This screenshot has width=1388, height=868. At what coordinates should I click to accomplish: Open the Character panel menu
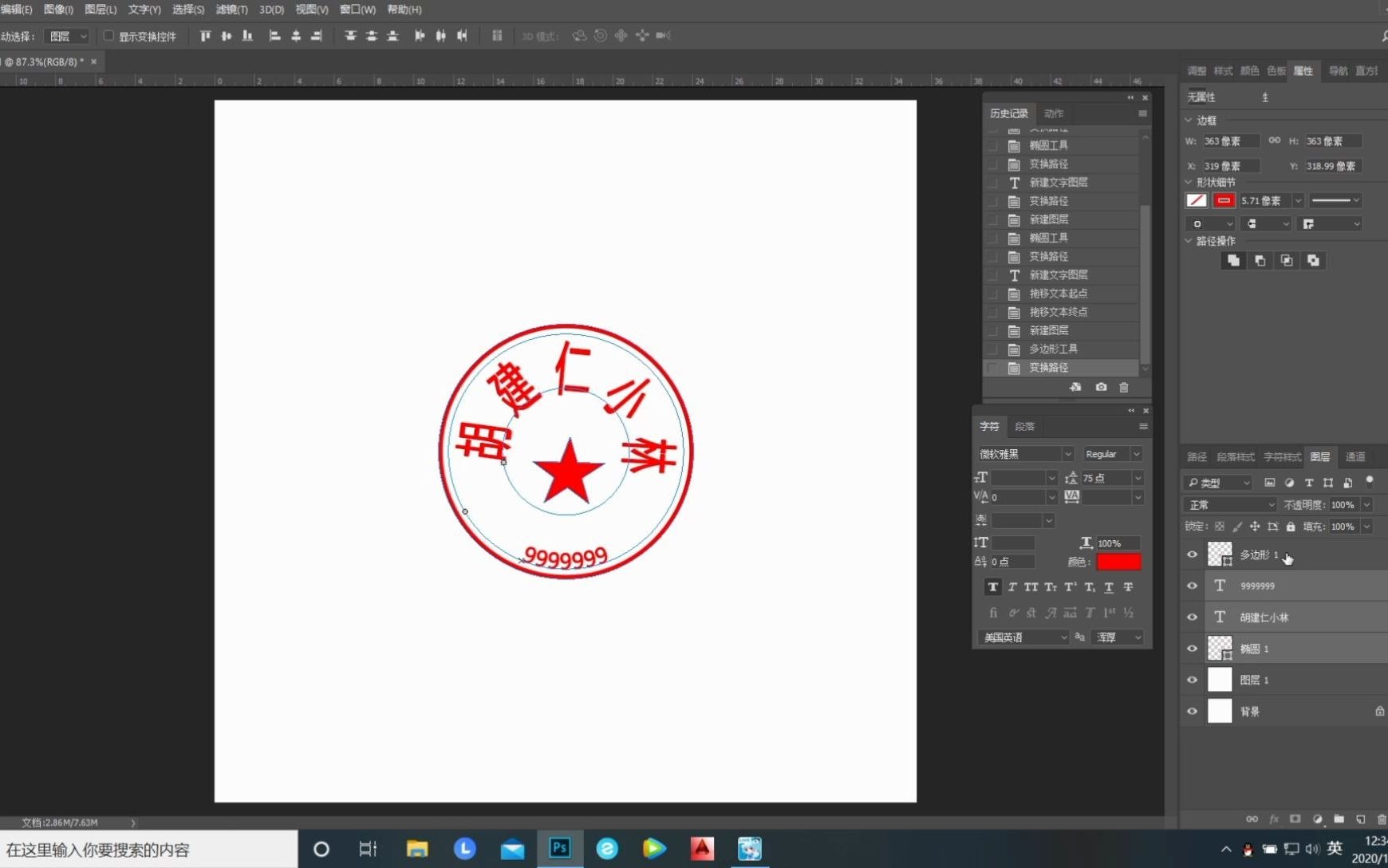1143,427
